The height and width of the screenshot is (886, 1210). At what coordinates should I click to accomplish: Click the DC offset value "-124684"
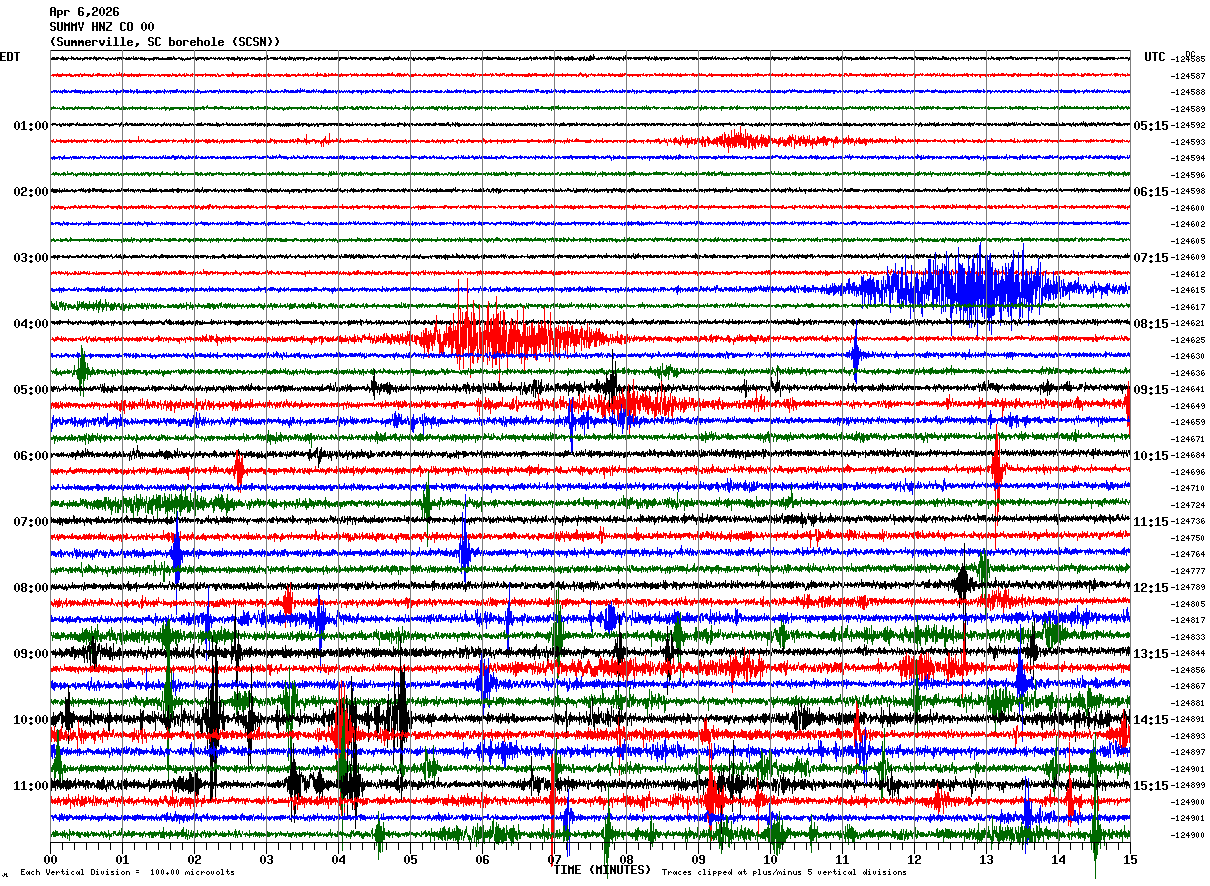click(1187, 456)
